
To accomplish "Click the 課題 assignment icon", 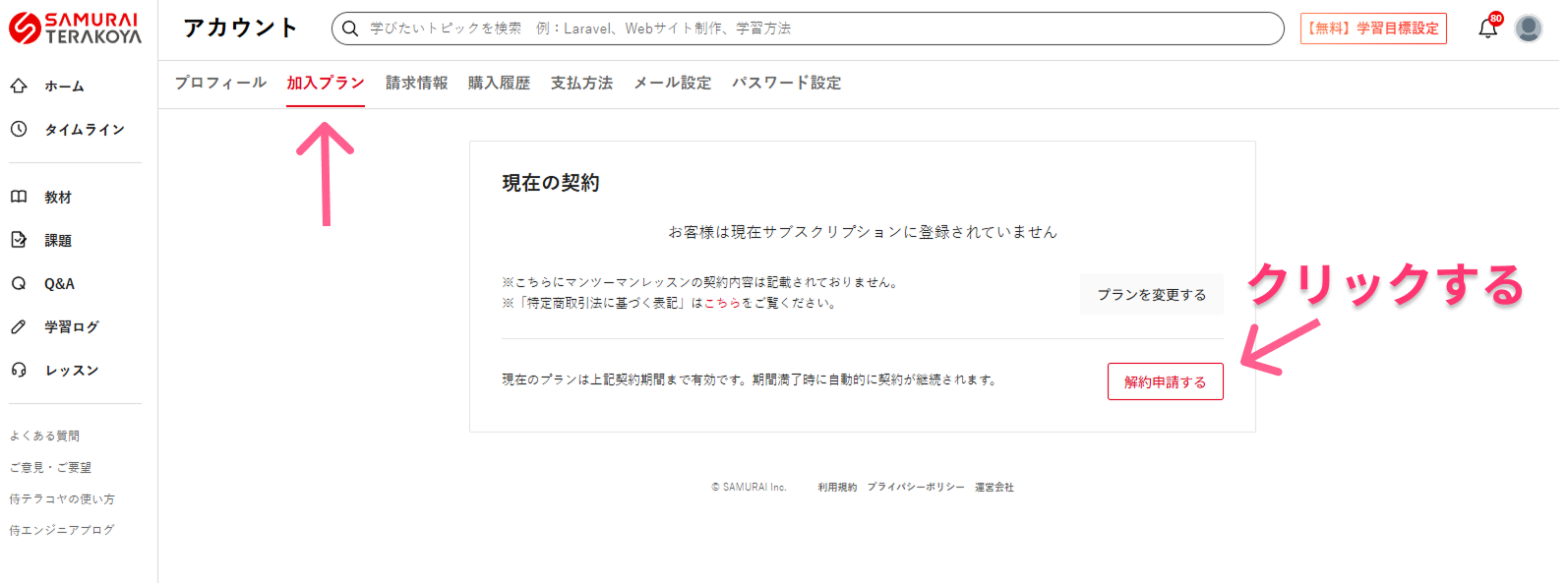I will [x=19, y=240].
